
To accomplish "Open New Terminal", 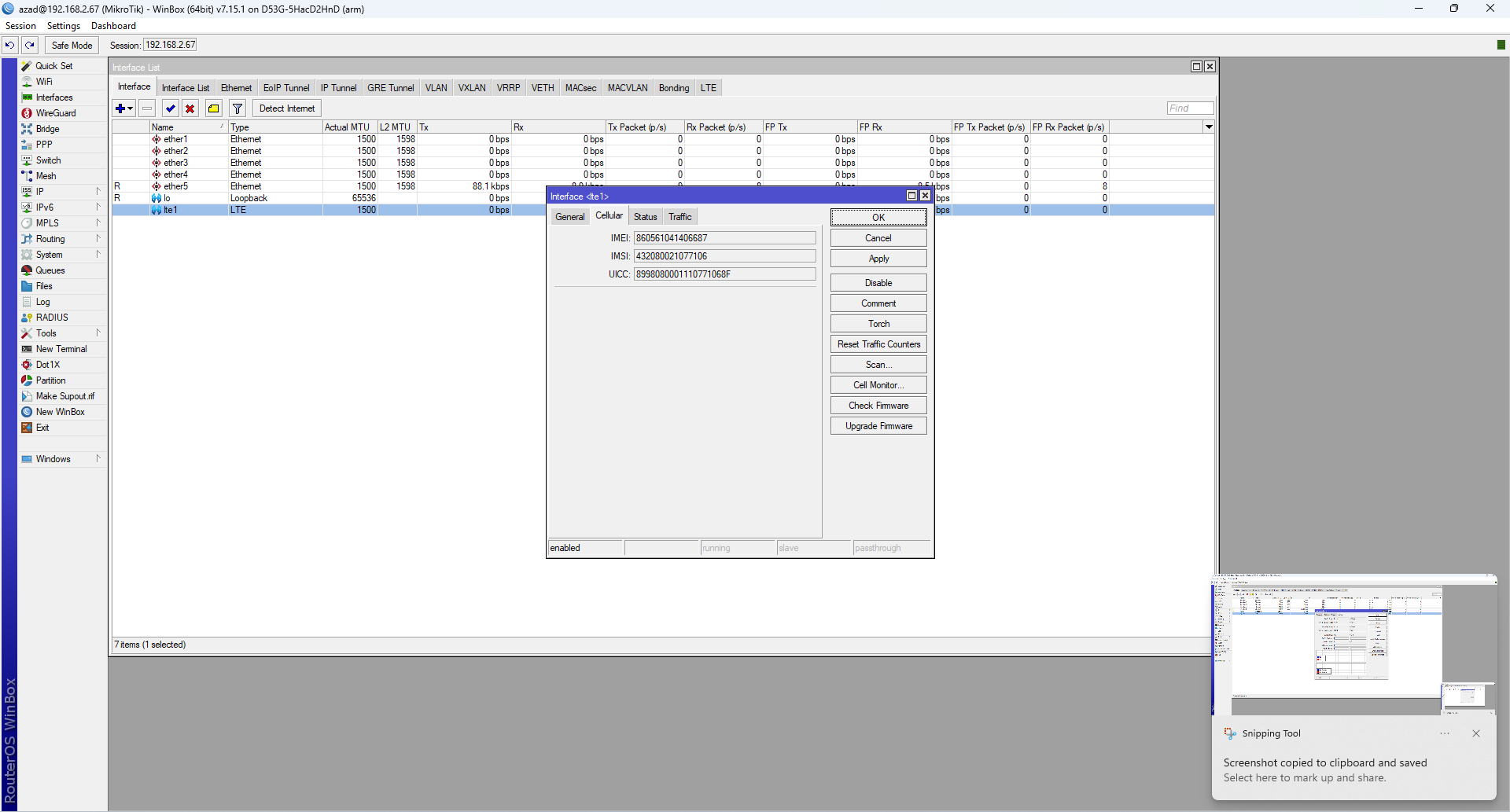I will pos(63,349).
